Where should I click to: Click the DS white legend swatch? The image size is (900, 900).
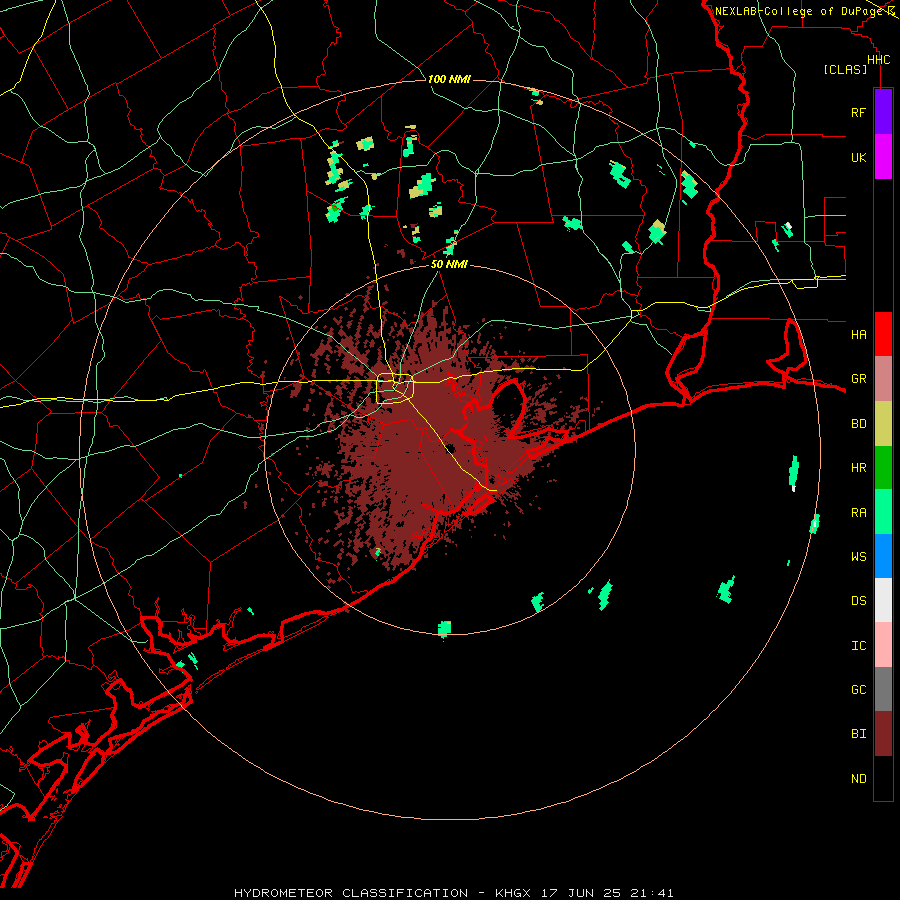point(883,600)
